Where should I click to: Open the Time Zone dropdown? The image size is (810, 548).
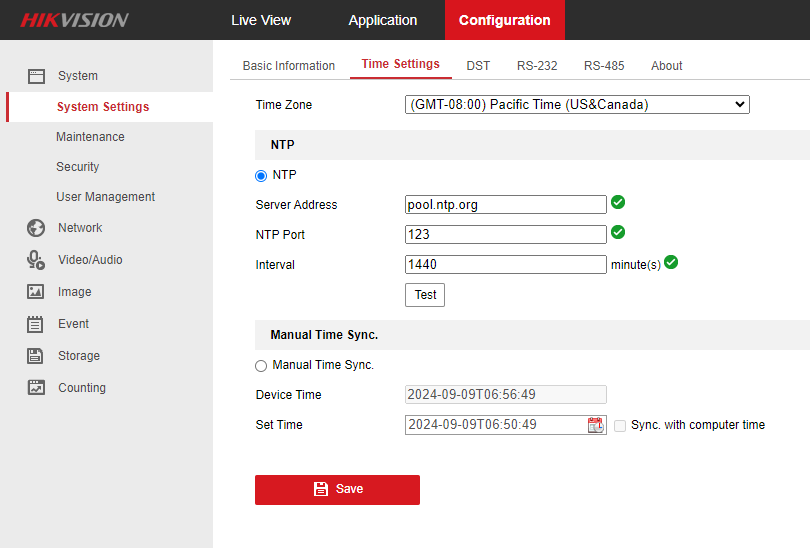[x=577, y=105]
